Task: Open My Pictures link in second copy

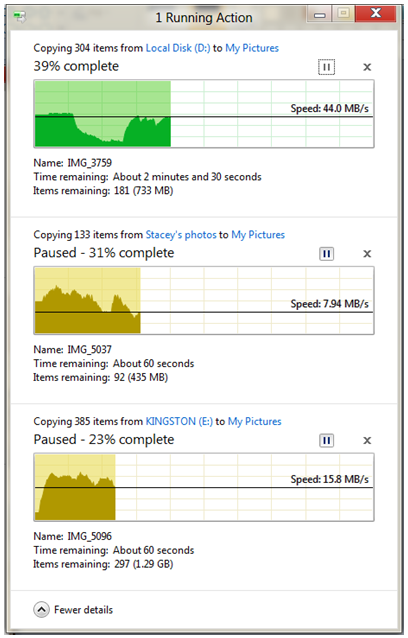Action: point(258,235)
